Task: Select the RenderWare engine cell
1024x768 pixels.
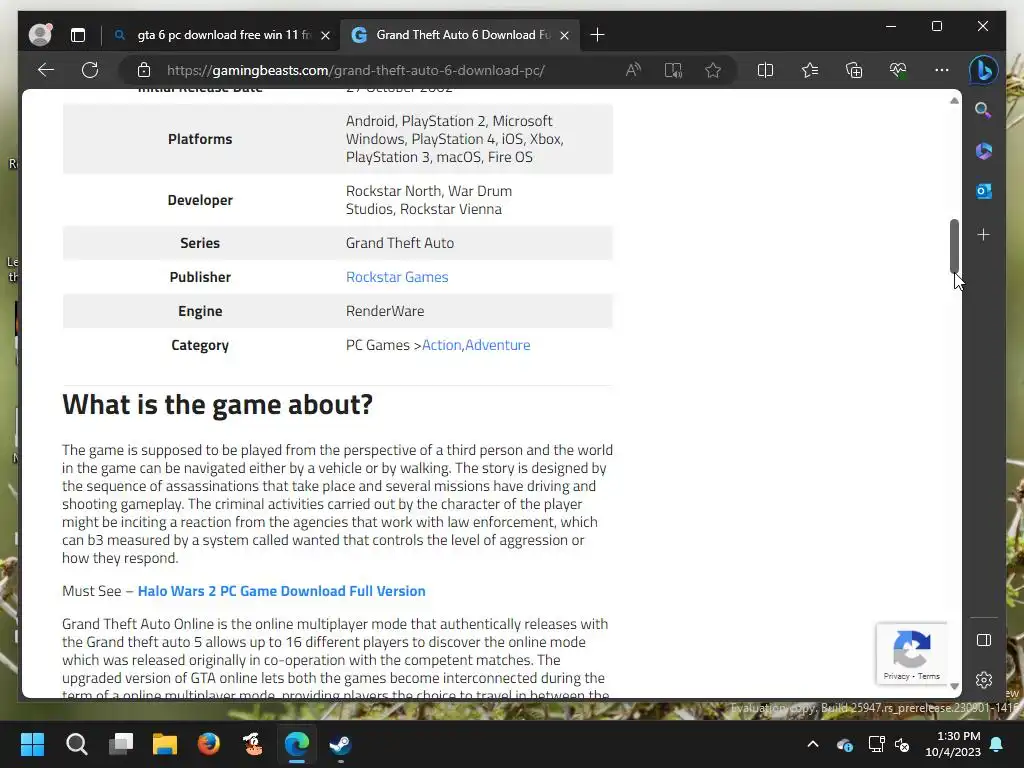Action: [x=385, y=311]
